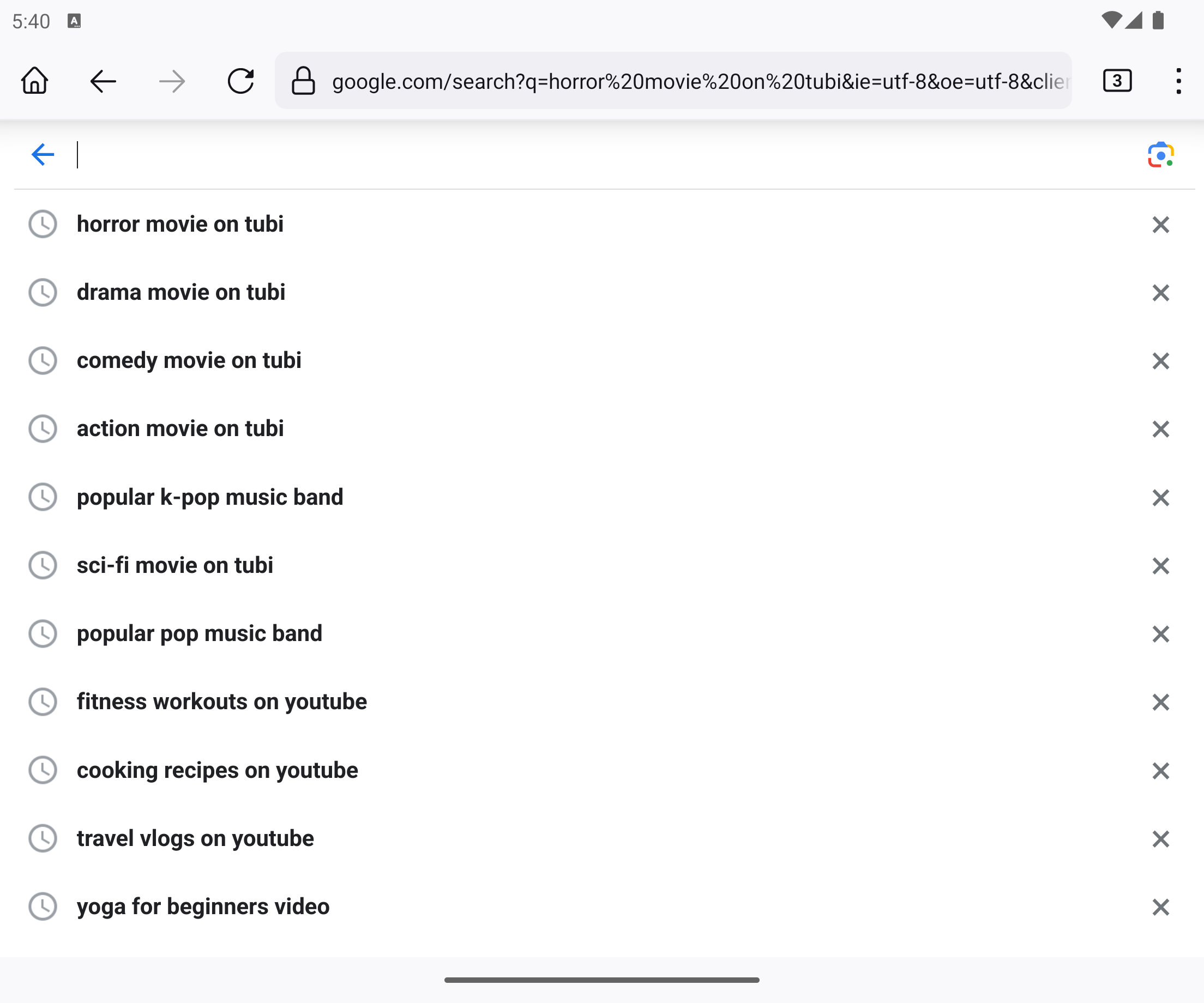Select suggestion 'drama movie on tubi'
1204x1003 pixels.
pyautogui.click(x=602, y=292)
